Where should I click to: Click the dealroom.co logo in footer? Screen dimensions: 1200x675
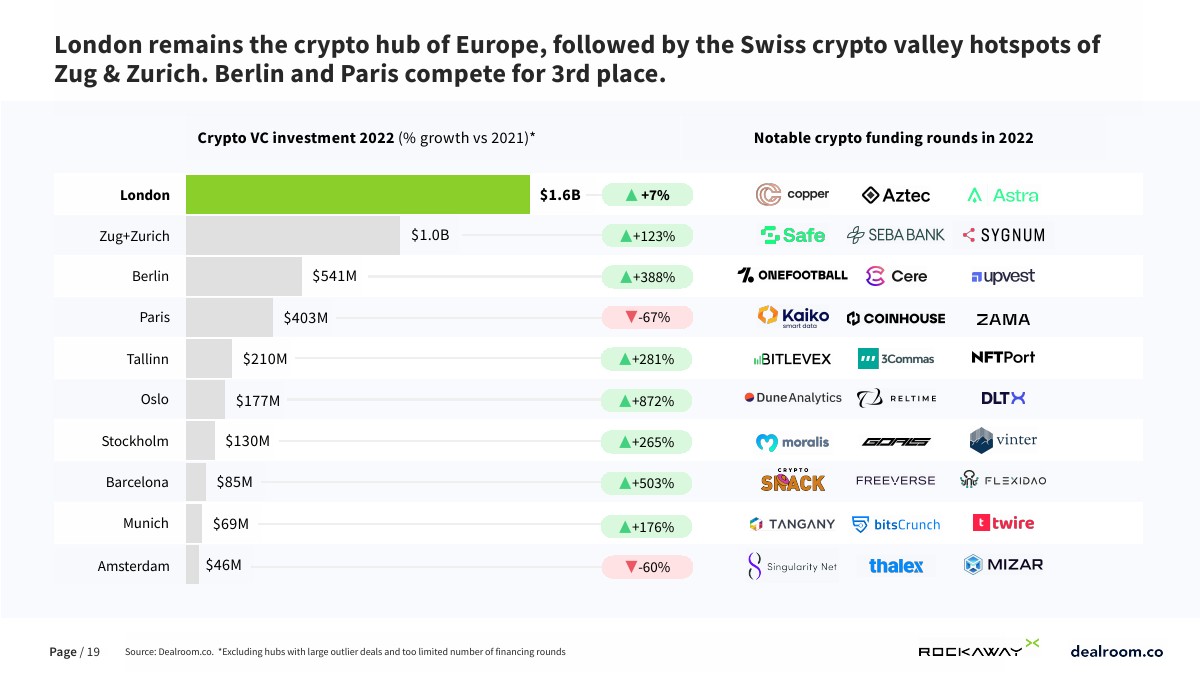(x=1116, y=651)
